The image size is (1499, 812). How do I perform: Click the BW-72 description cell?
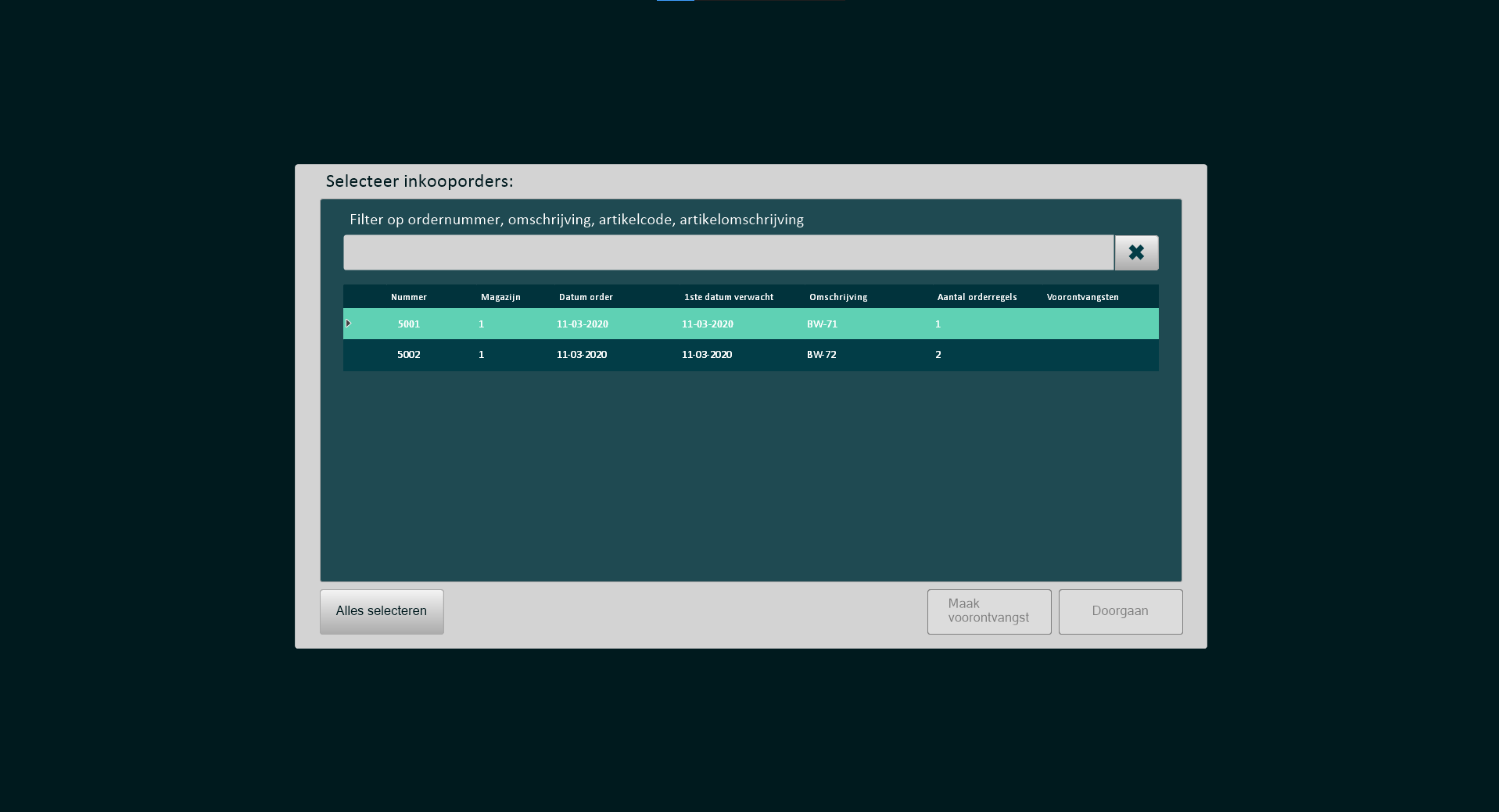(x=821, y=355)
